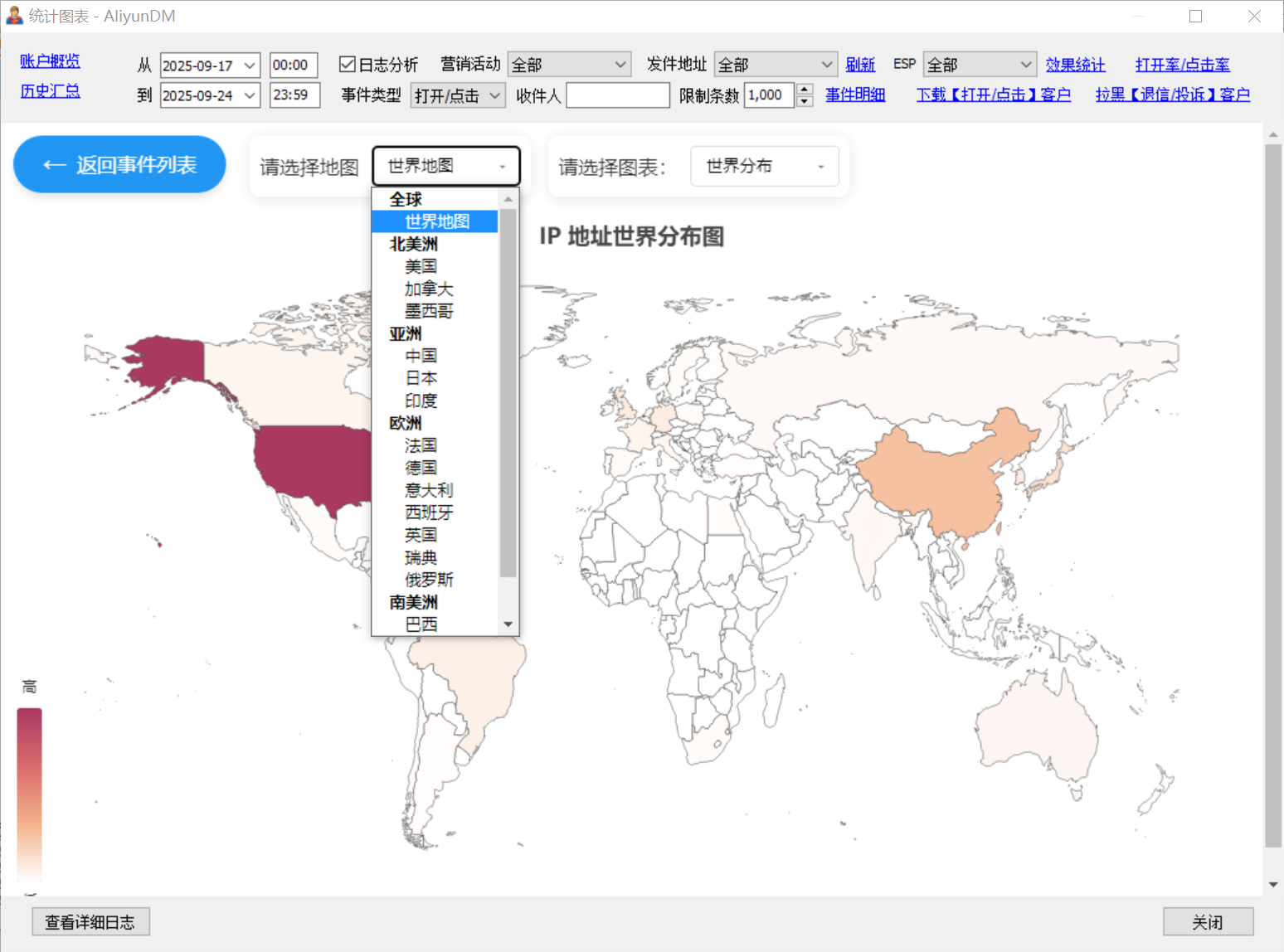Click the 查看详细日志 button
The image size is (1284, 952).
[90, 922]
